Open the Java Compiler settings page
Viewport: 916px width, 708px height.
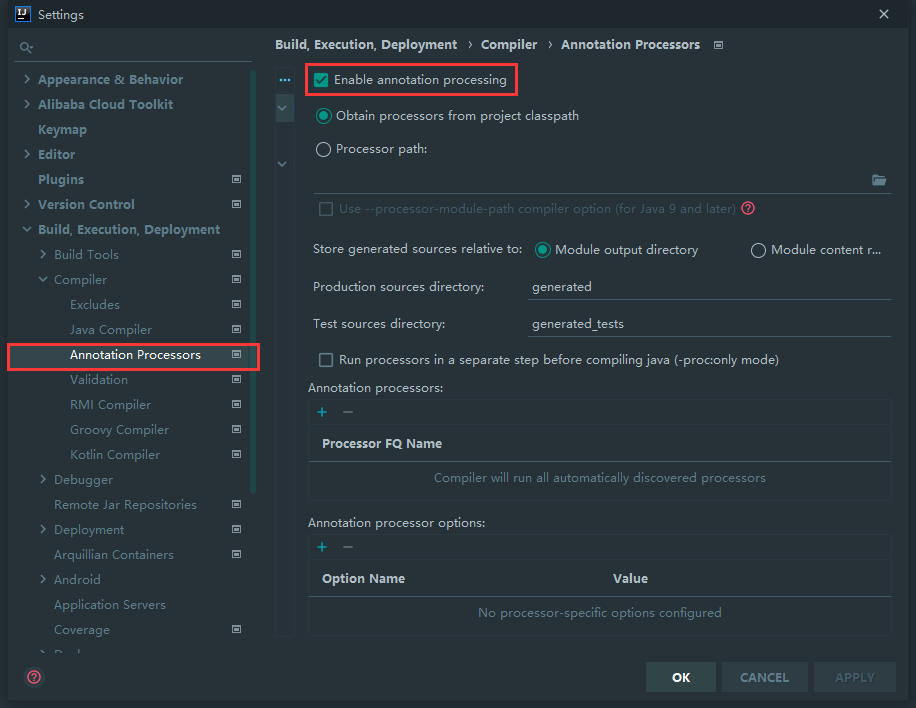point(110,330)
